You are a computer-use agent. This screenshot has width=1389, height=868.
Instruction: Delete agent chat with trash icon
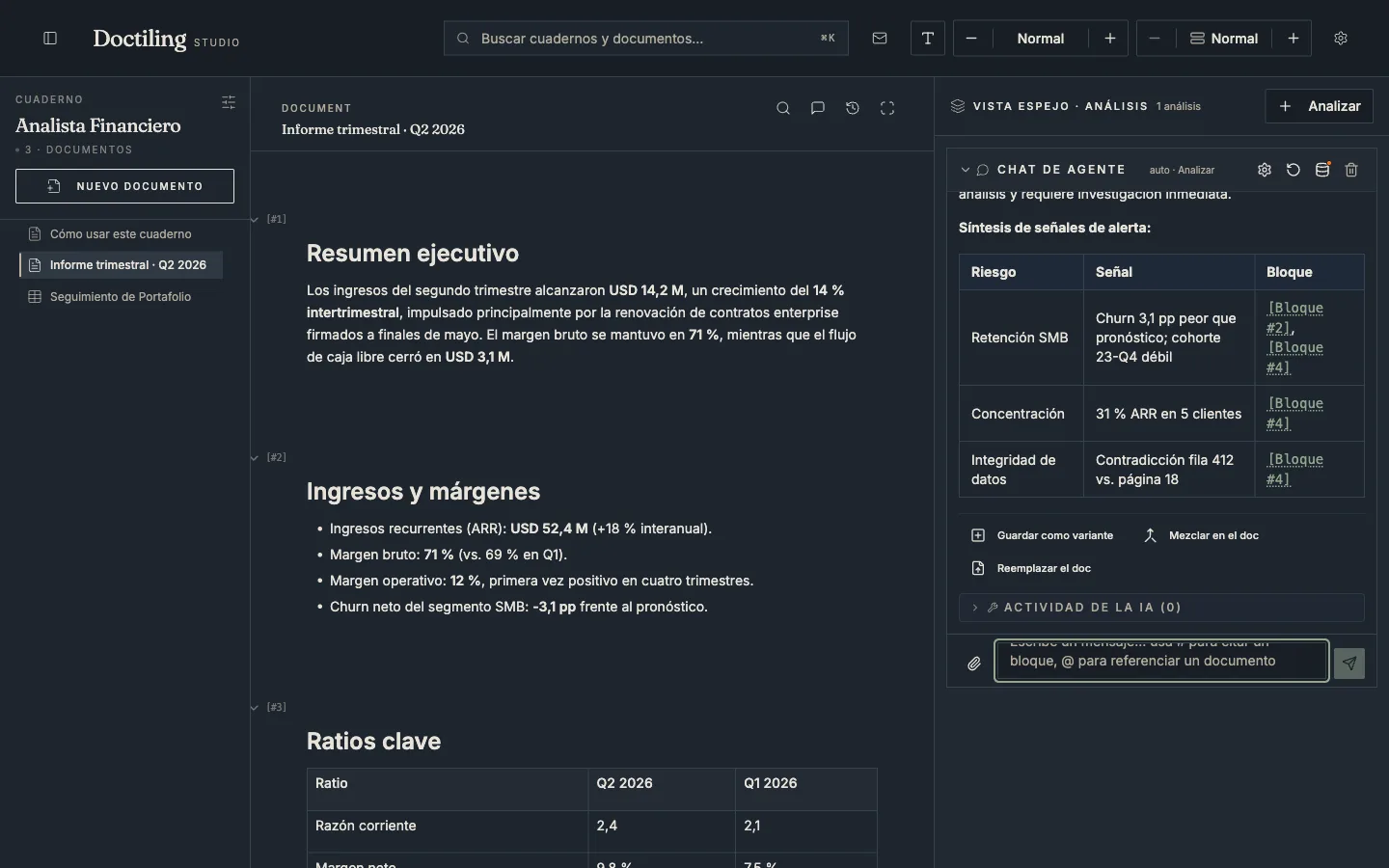coord(1351,170)
